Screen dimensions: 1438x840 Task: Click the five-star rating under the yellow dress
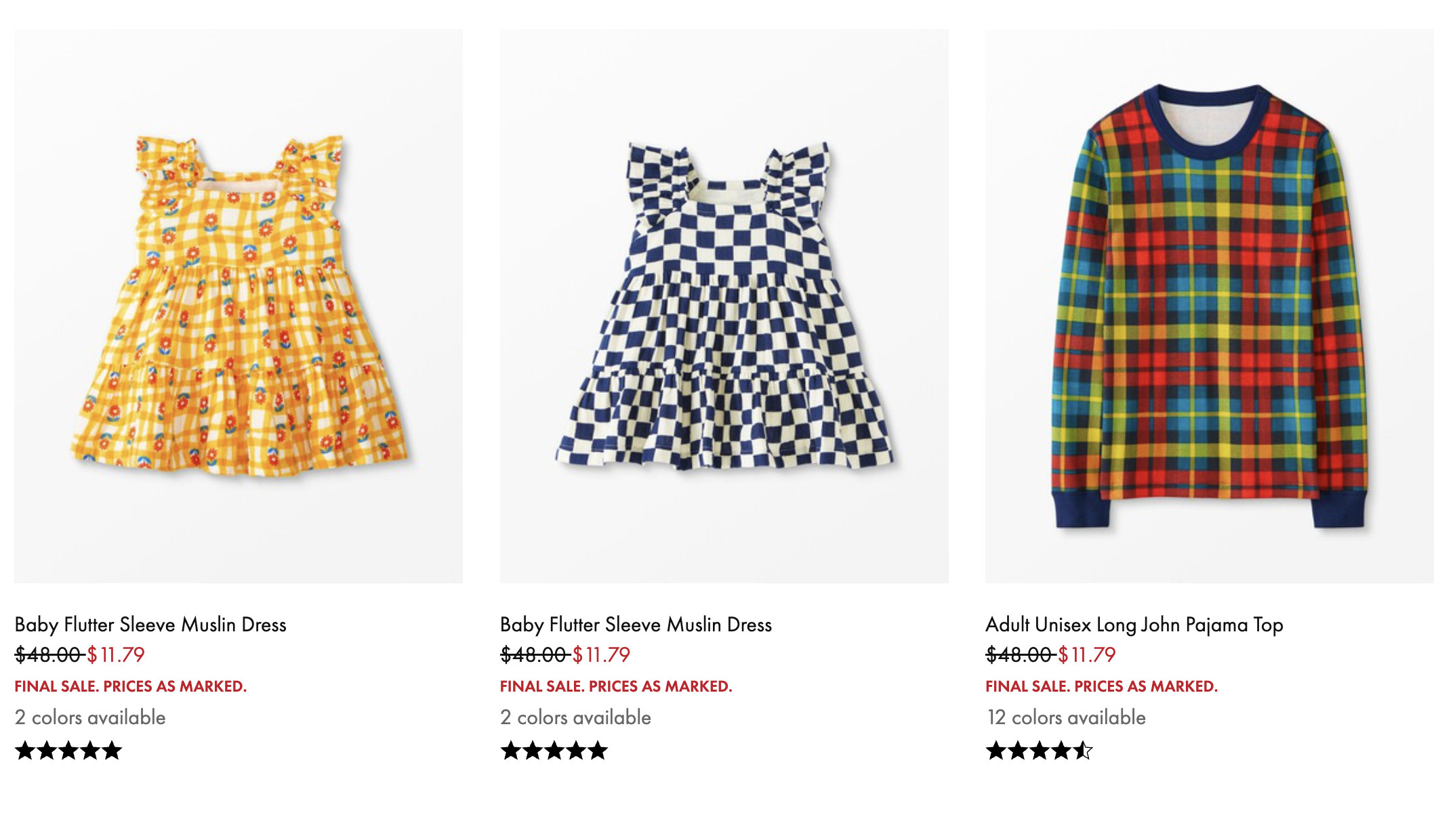pos(68,751)
